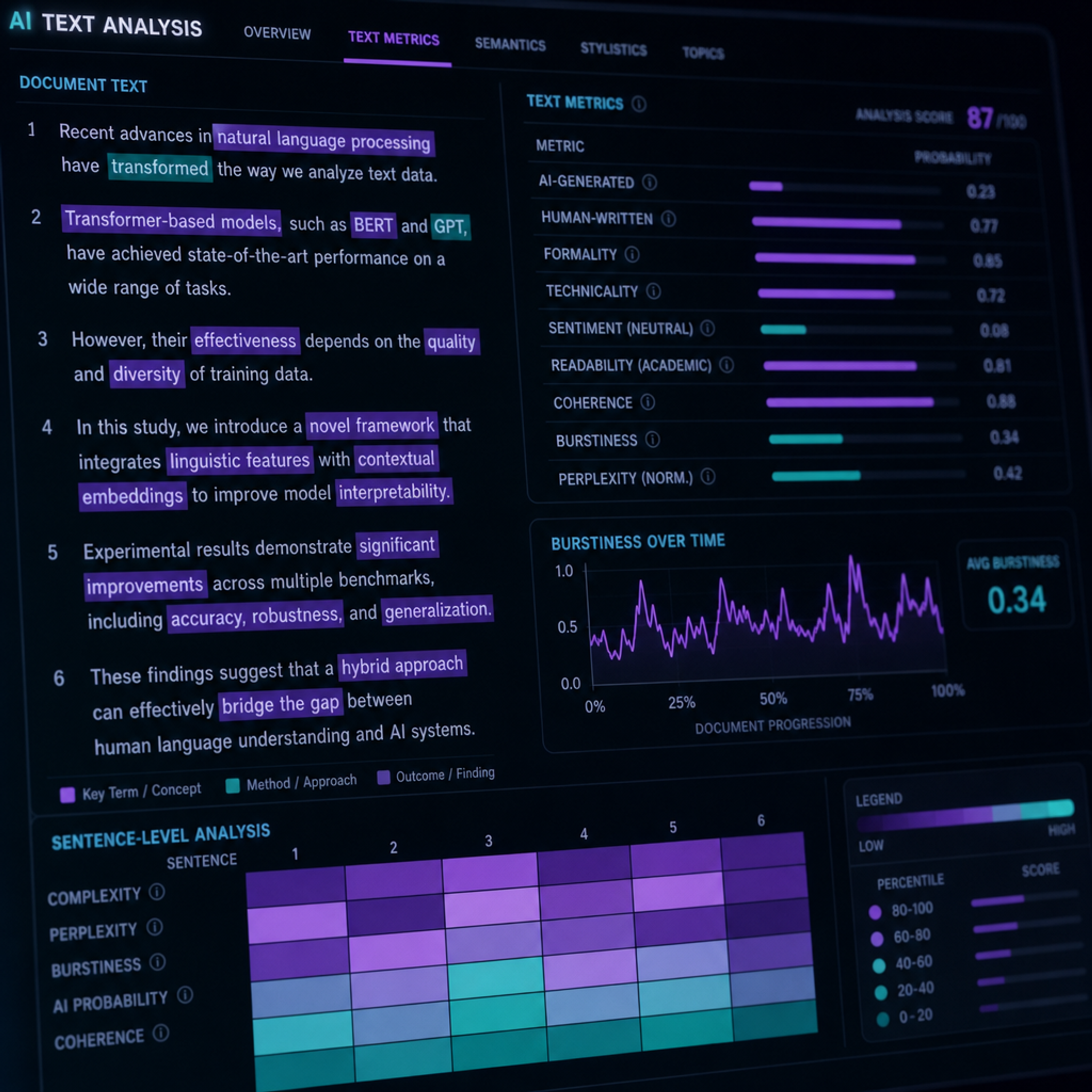Show info for the FORMALITY metric

click(632, 255)
